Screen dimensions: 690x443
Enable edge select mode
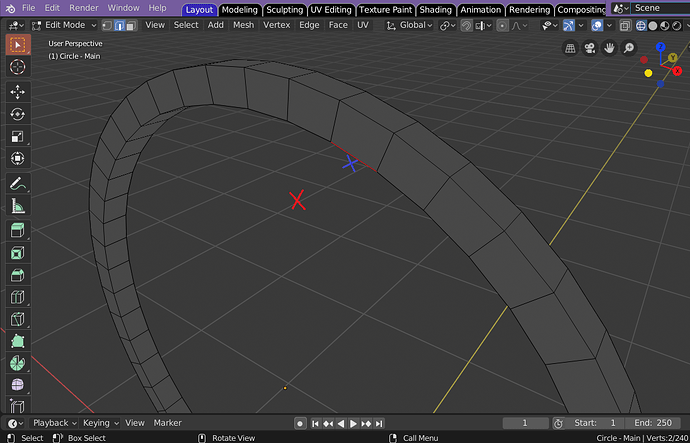click(x=119, y=26)
